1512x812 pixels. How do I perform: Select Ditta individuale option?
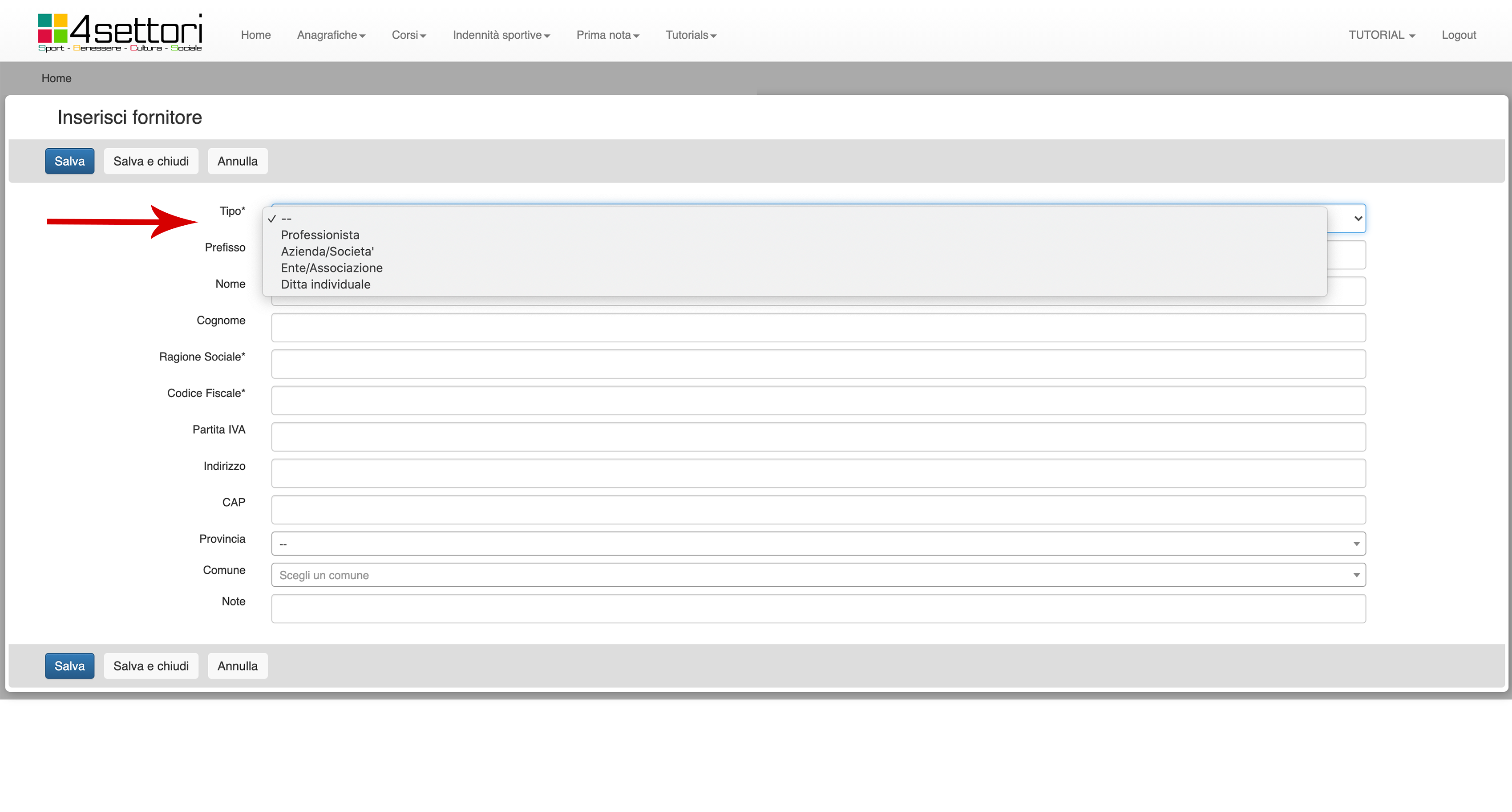[325, 284]
